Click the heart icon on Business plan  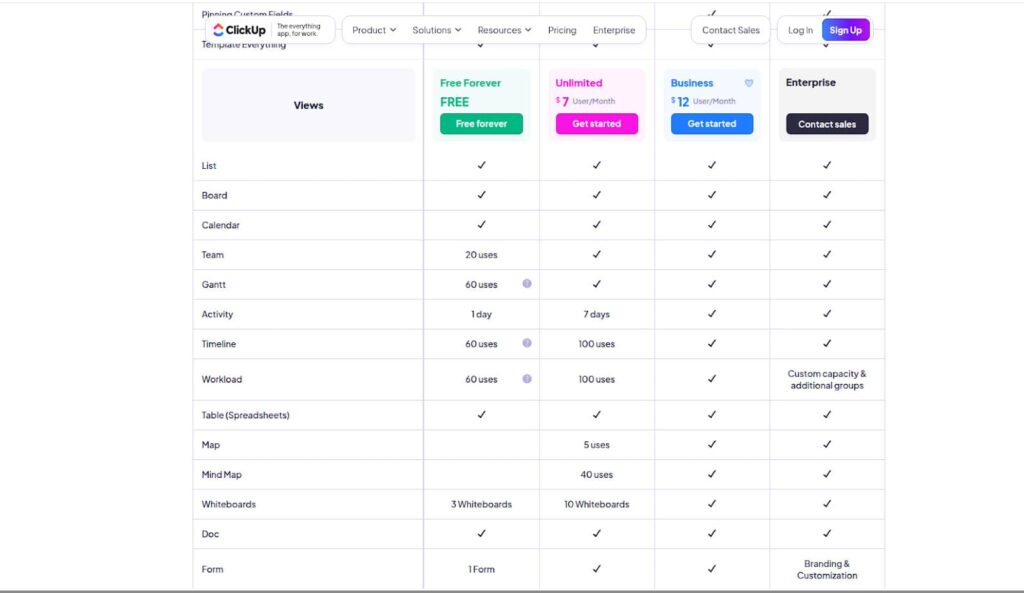(x=749, y=83)
